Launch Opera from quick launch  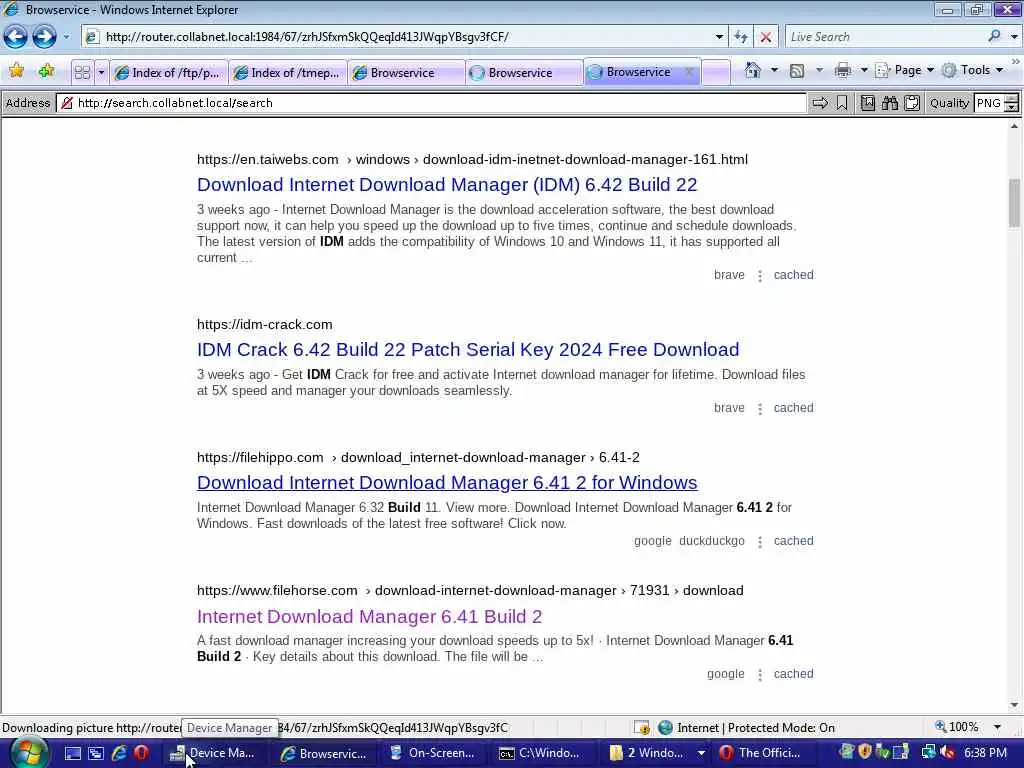pyautogui.click(x=141, y=753)
